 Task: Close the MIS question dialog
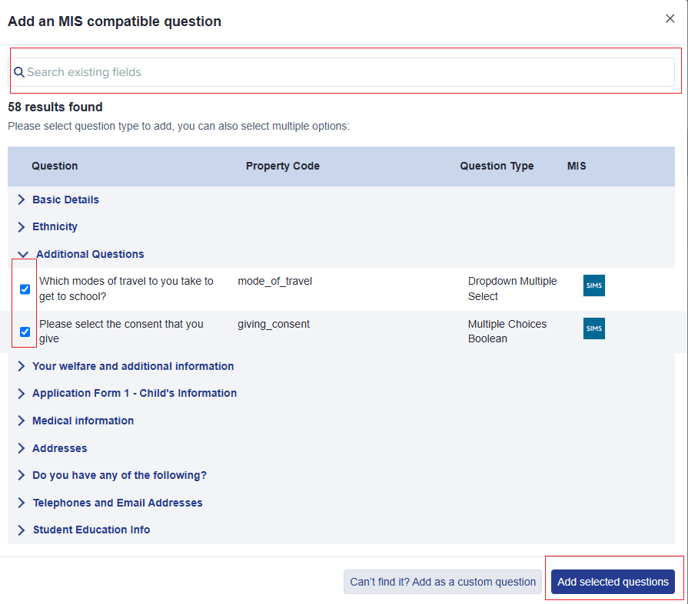(x=670, y=18)
